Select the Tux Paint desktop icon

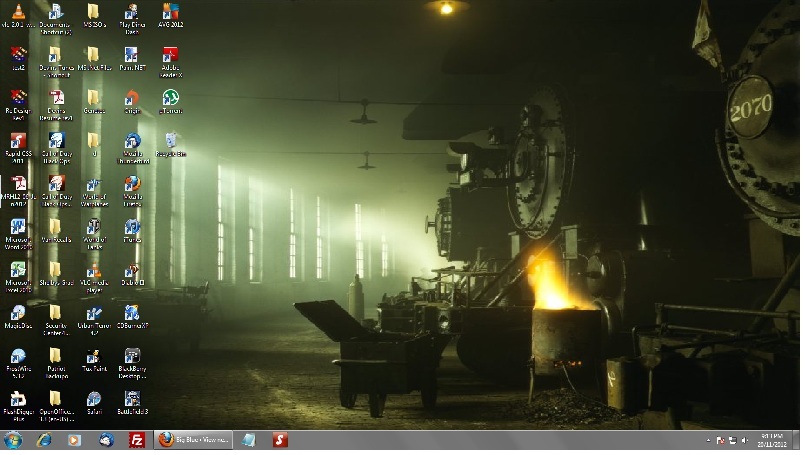coord(93,357)
